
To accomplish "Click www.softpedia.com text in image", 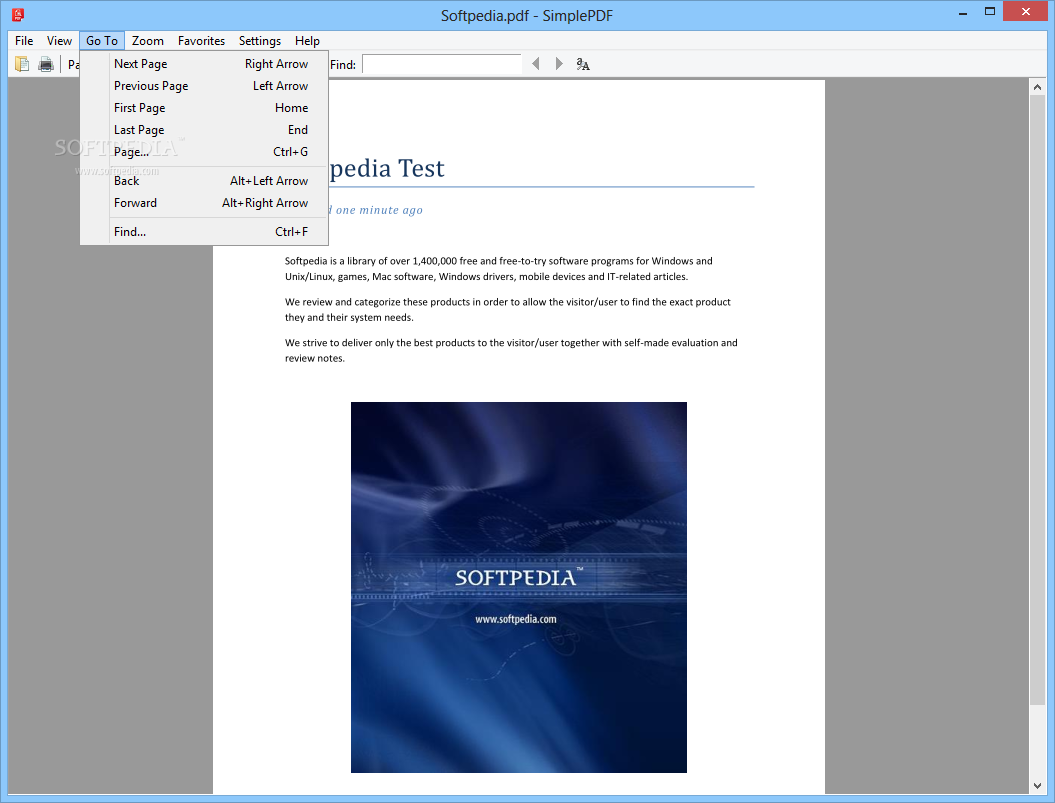I will 515,619.
